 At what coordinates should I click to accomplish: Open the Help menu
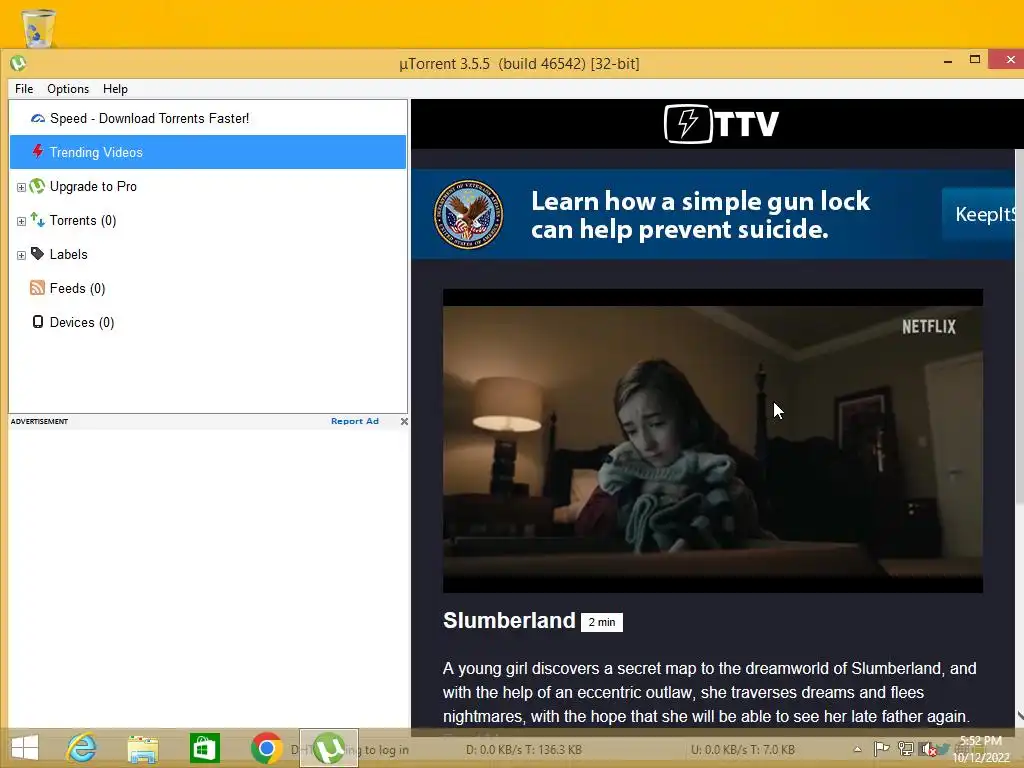[115, 89]
